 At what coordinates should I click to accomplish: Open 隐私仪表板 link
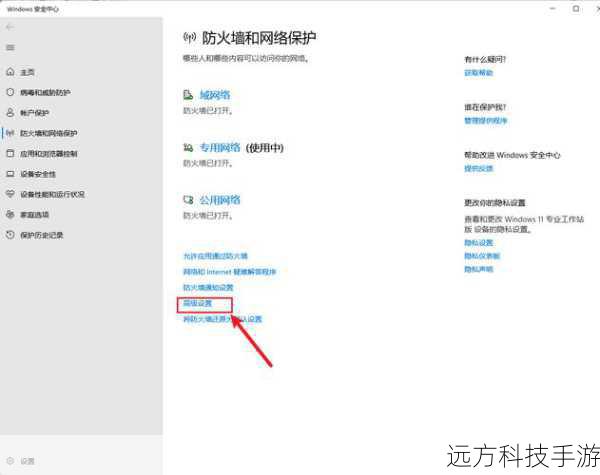click(x=482, y=256)
